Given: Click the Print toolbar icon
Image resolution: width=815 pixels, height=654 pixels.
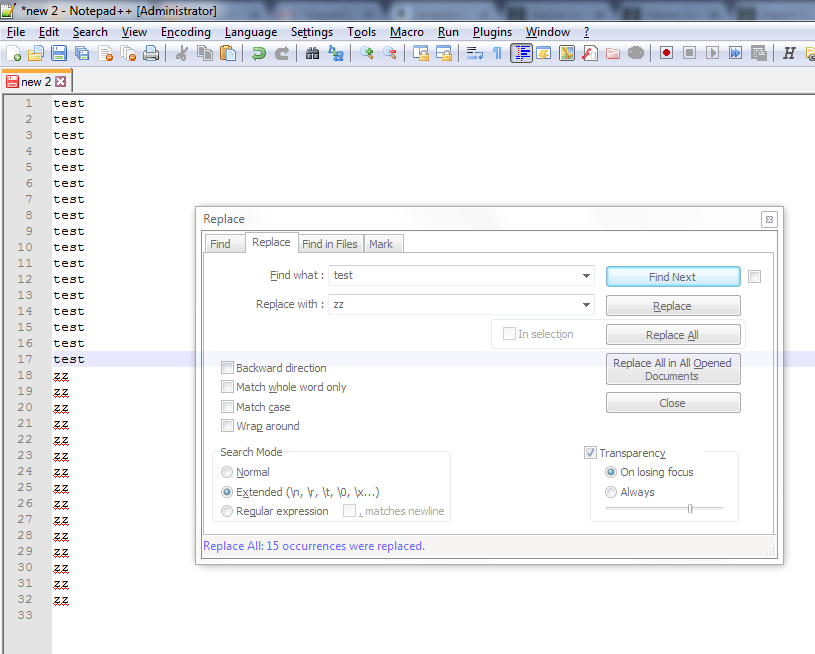Looking at the screenshot, I should point(151,53).
